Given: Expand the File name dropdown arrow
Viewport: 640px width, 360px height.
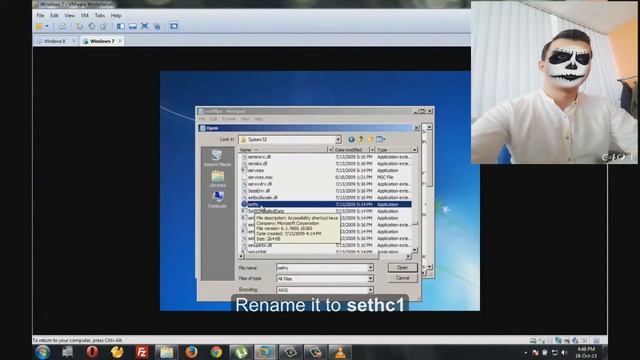Looking at the screenshot, I should 370,268.
